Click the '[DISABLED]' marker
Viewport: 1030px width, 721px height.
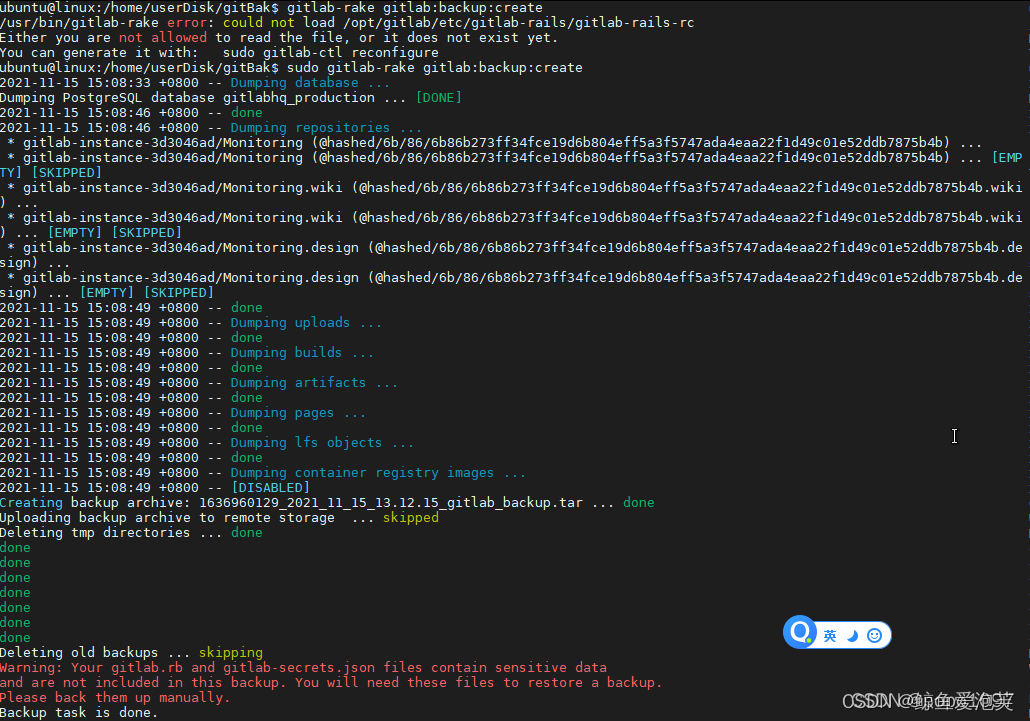pos(270,488)
